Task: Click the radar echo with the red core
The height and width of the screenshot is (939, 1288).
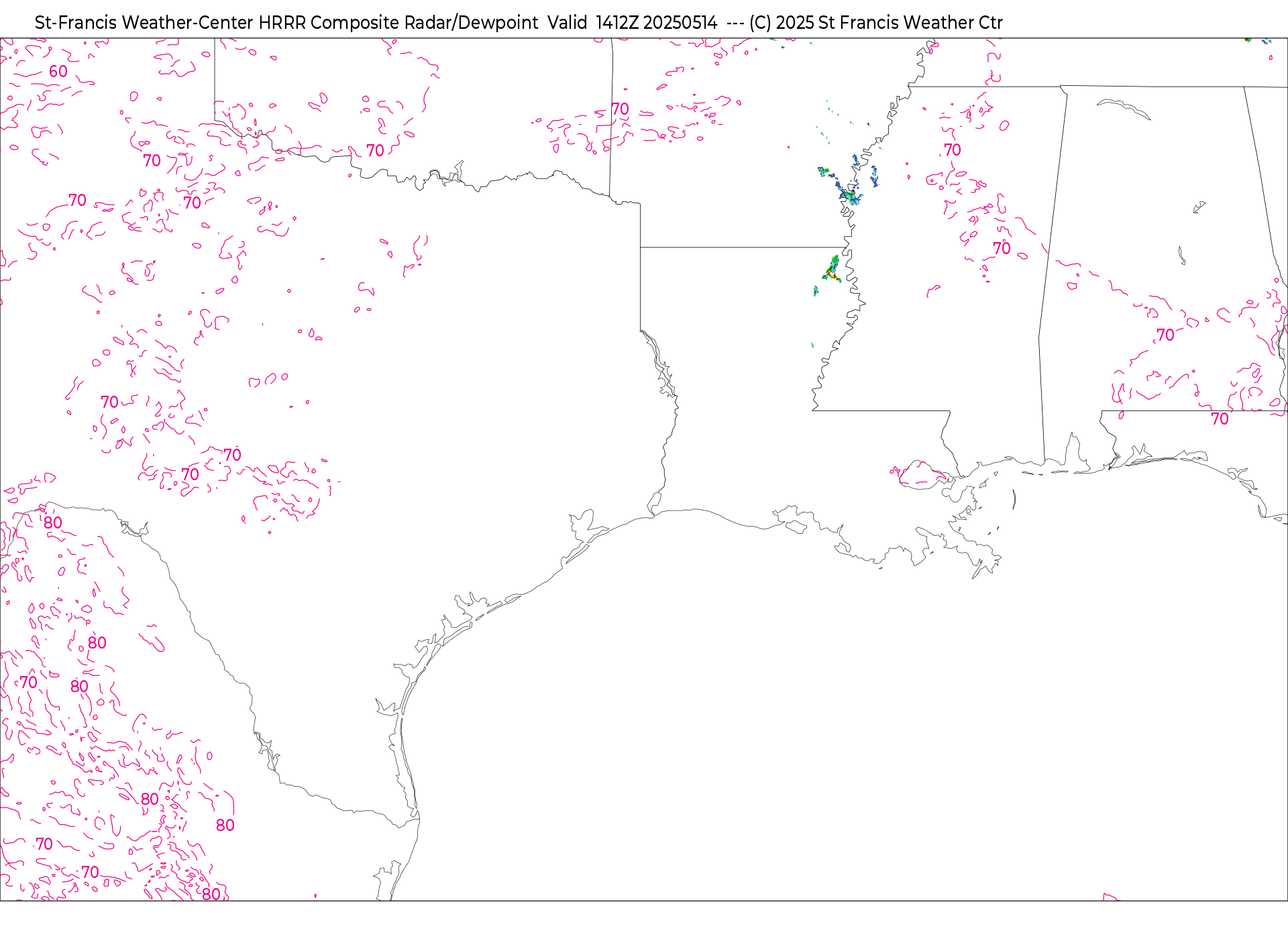Action: click(x=833, y=270)
